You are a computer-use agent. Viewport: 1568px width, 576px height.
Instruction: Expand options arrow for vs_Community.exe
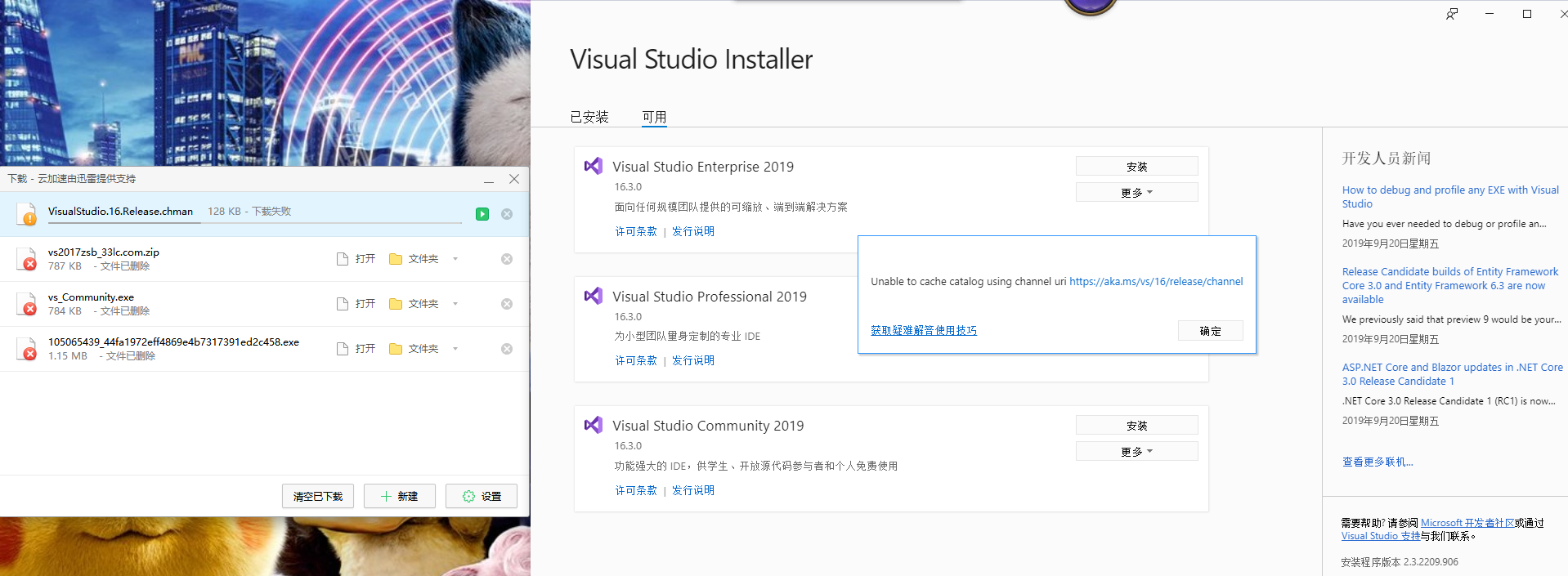[455, 304]
